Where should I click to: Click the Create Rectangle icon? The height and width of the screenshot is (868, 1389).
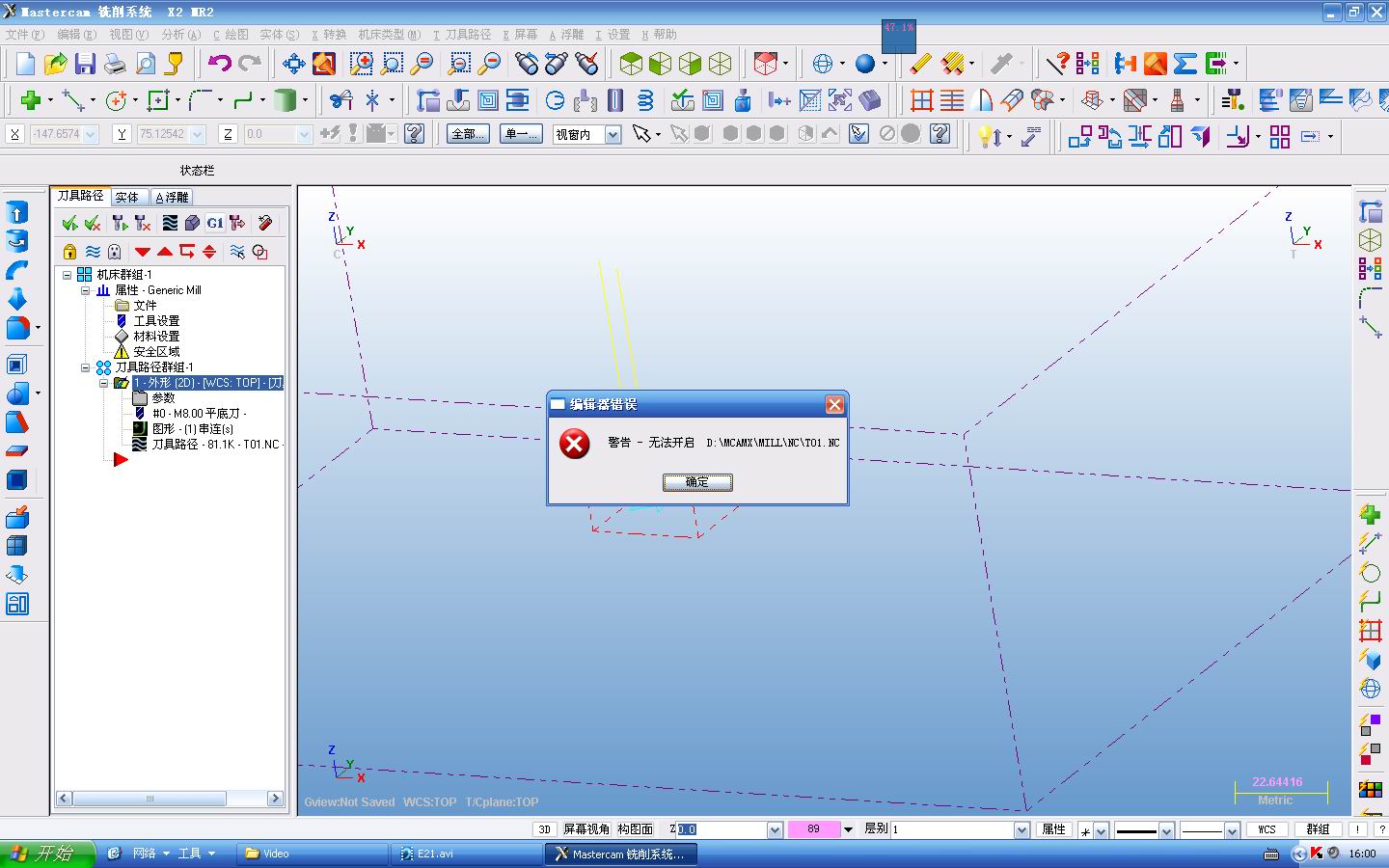click(x=158, y=99)
